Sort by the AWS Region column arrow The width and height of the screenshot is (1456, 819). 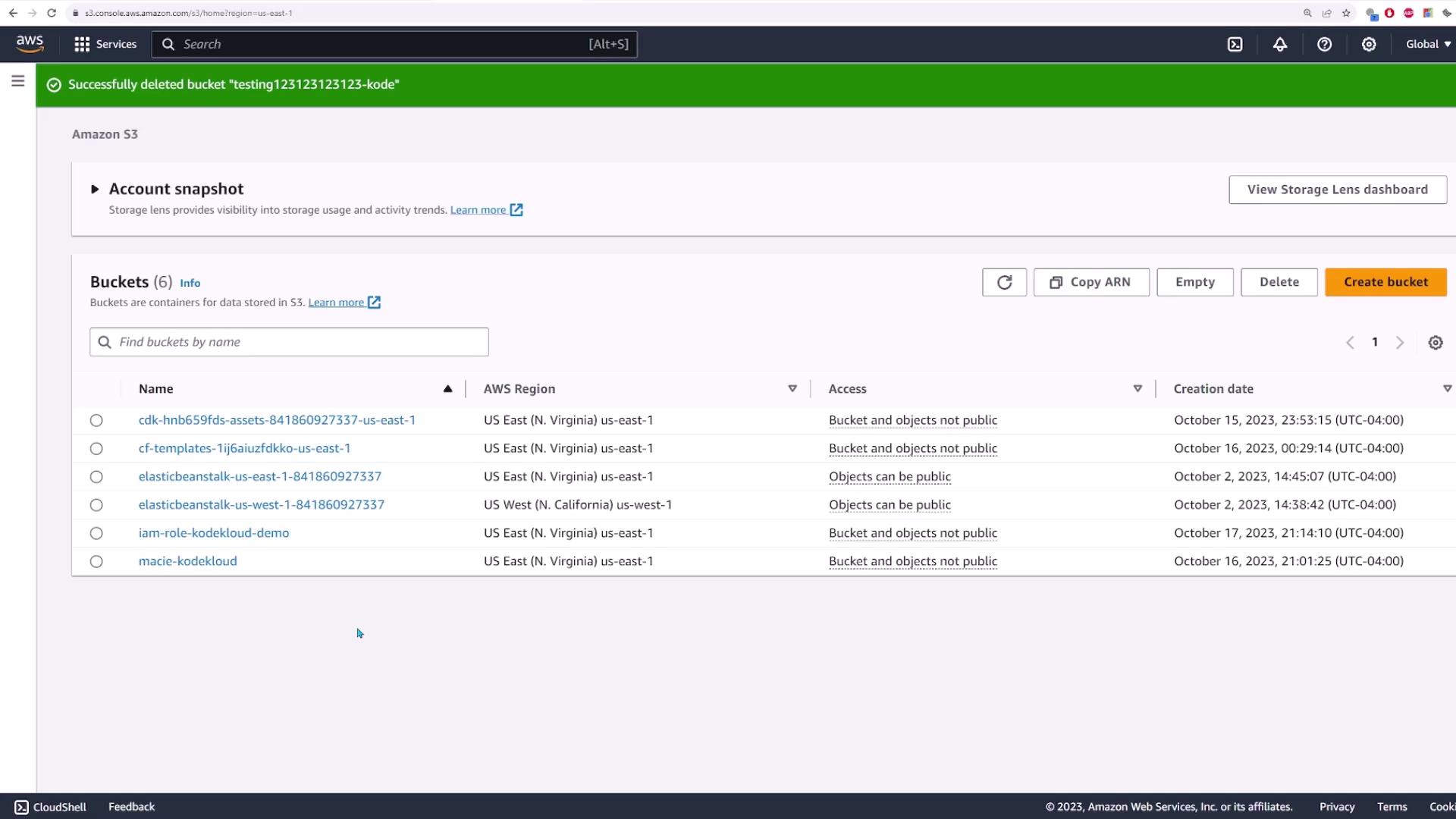click(792, 389)
